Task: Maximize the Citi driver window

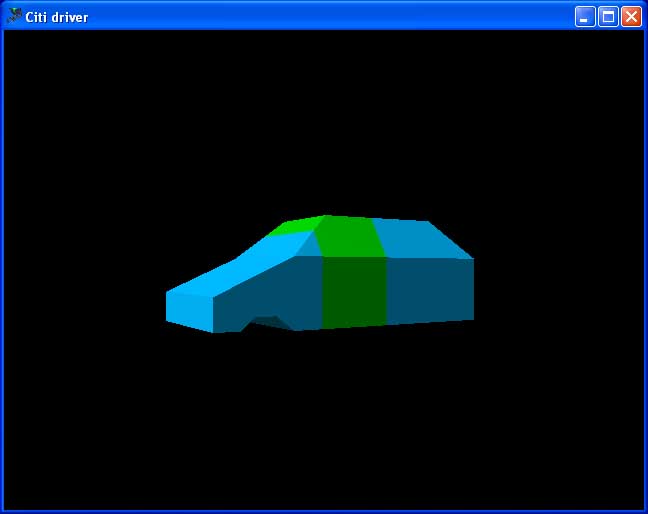Action: [x=608, y=16]
